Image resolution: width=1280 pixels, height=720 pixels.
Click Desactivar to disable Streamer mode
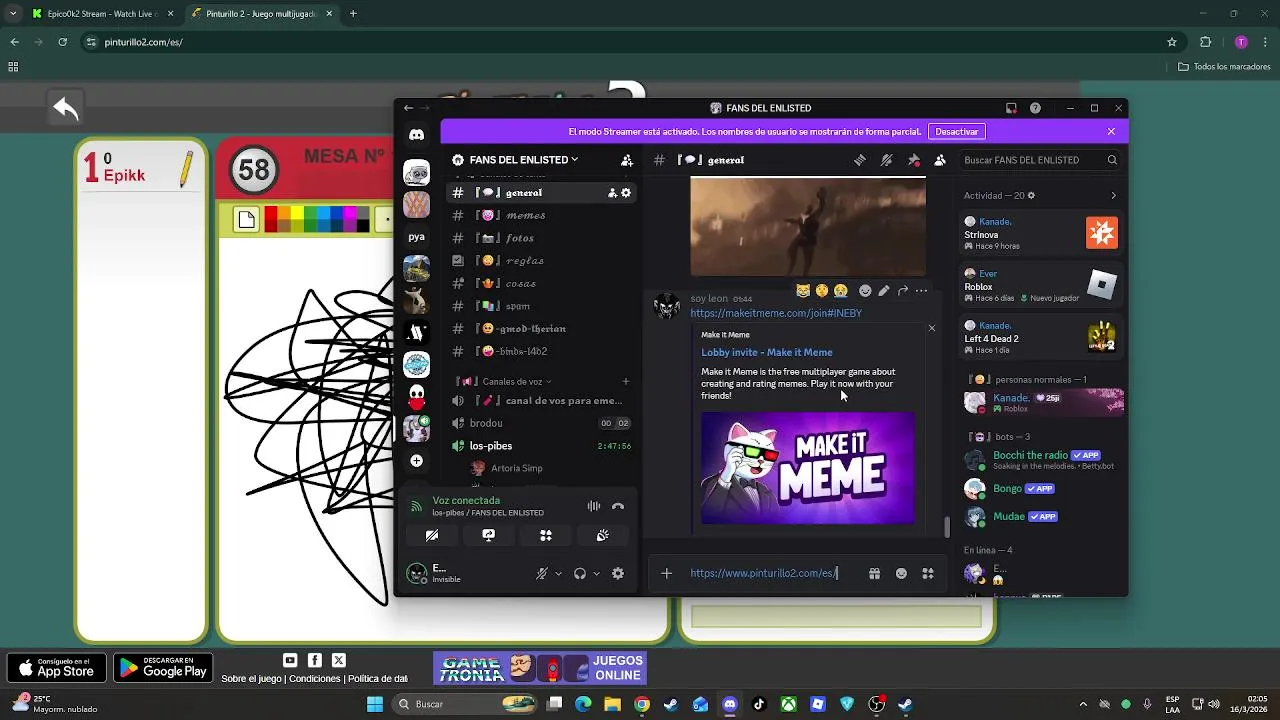[x=957, y=131]
